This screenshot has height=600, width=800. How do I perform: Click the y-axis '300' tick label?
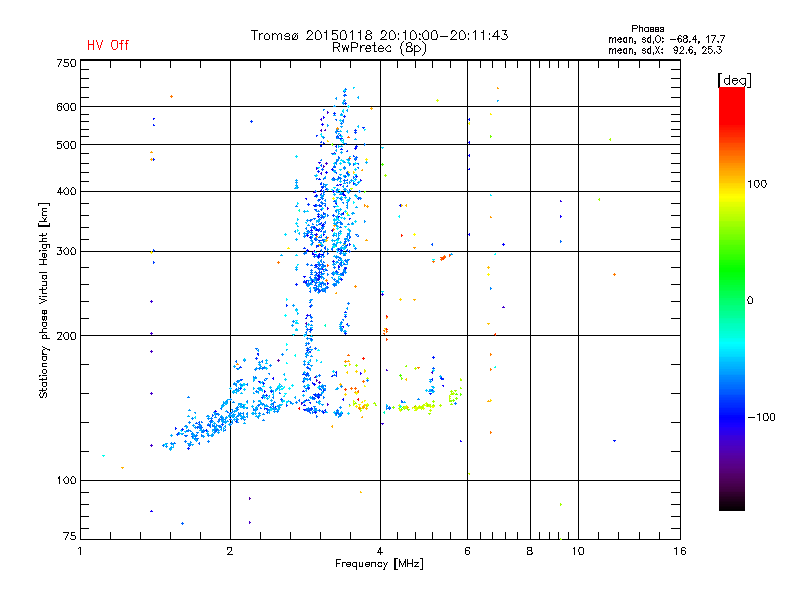(66, 251)
